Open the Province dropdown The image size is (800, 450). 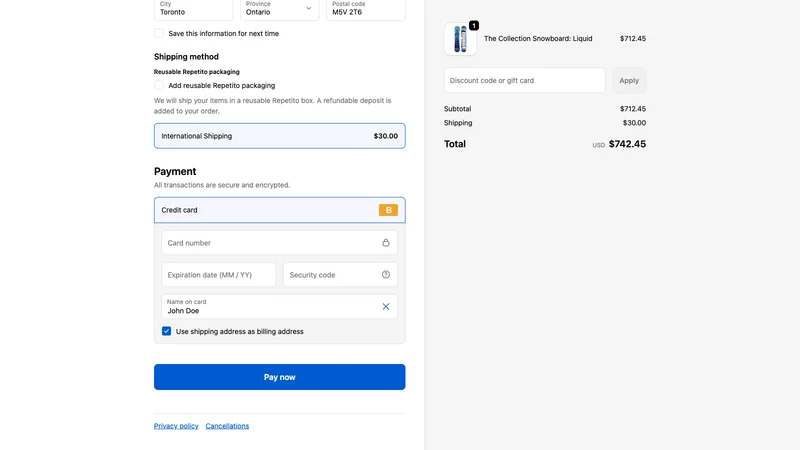click(x=280, y=9)
